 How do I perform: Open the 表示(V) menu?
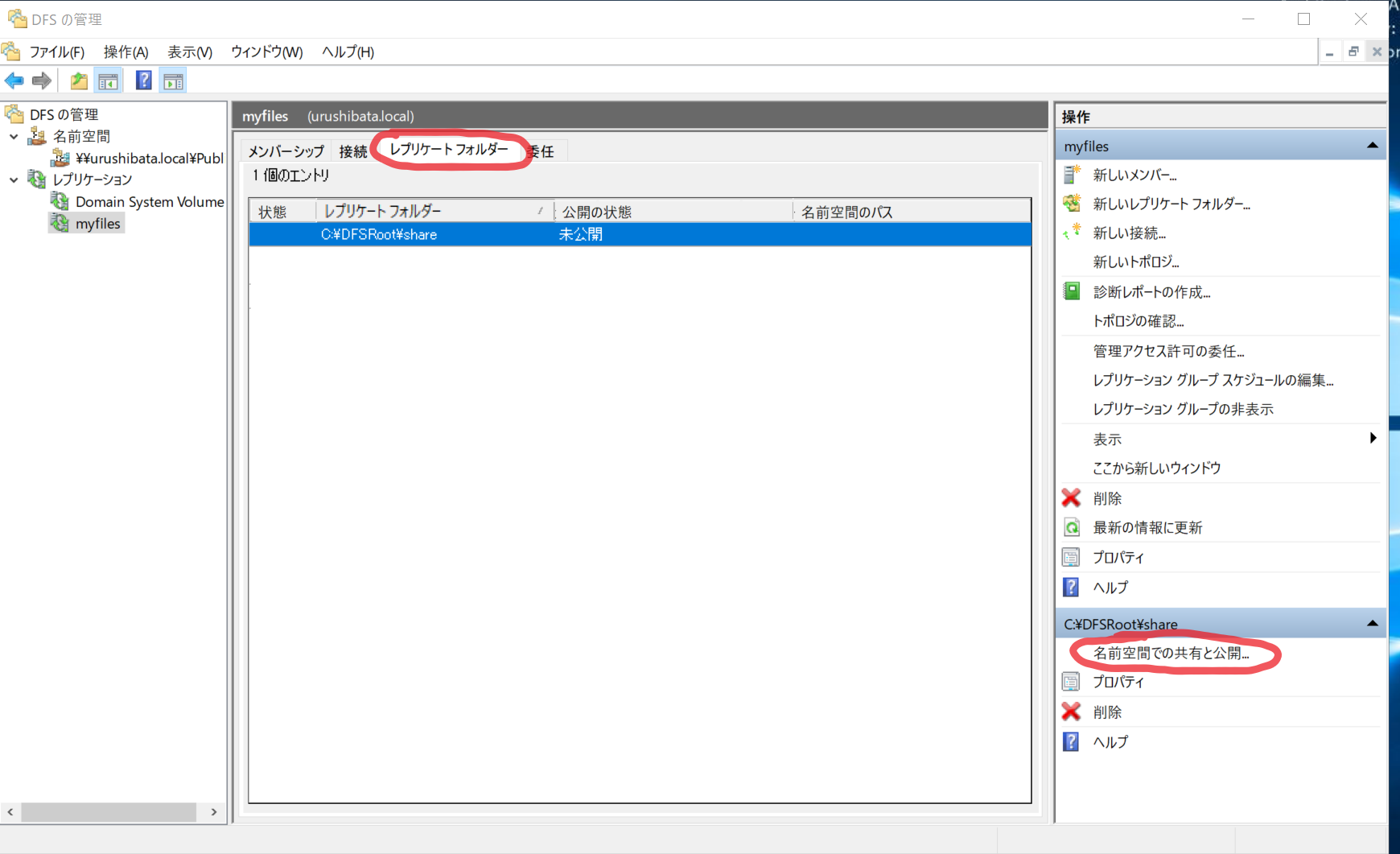190,52
